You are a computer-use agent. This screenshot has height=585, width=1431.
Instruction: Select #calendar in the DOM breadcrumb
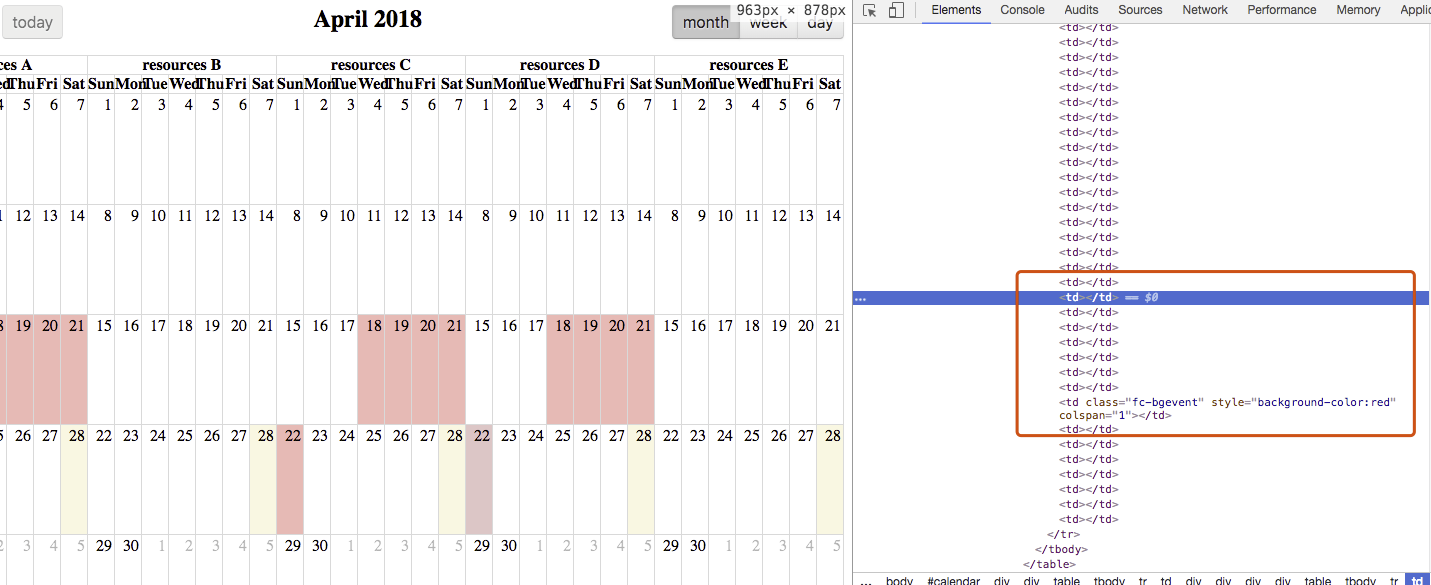click(x=953, y=580)
